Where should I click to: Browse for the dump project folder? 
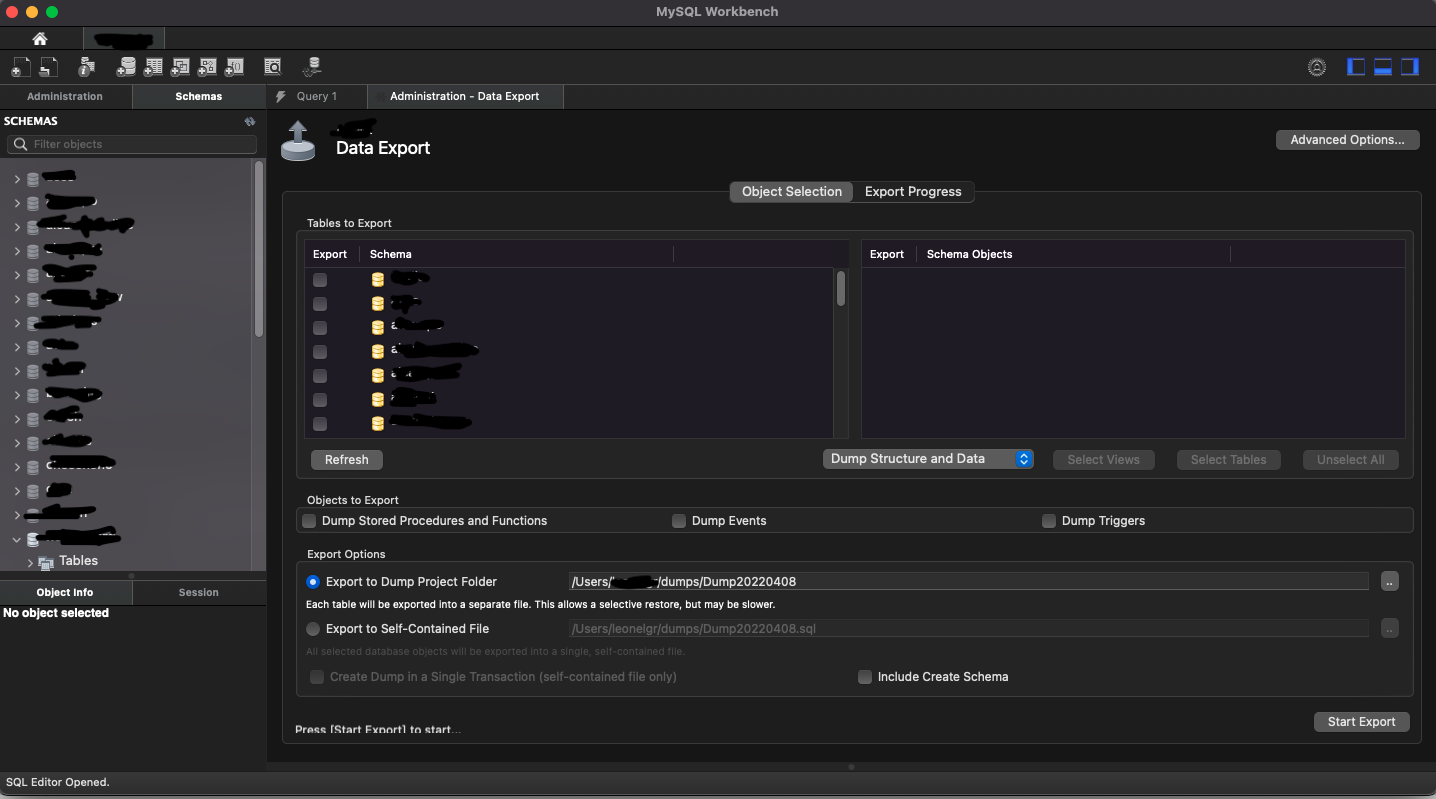pyautogui.click(x=1389, y=581)
